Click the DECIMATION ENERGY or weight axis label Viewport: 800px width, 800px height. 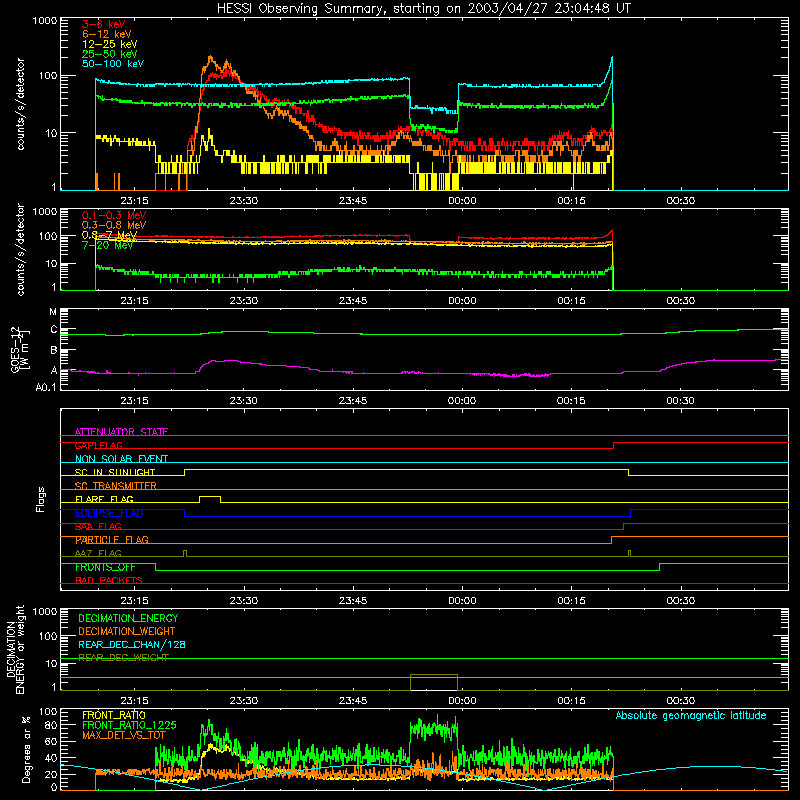point(15,650)
